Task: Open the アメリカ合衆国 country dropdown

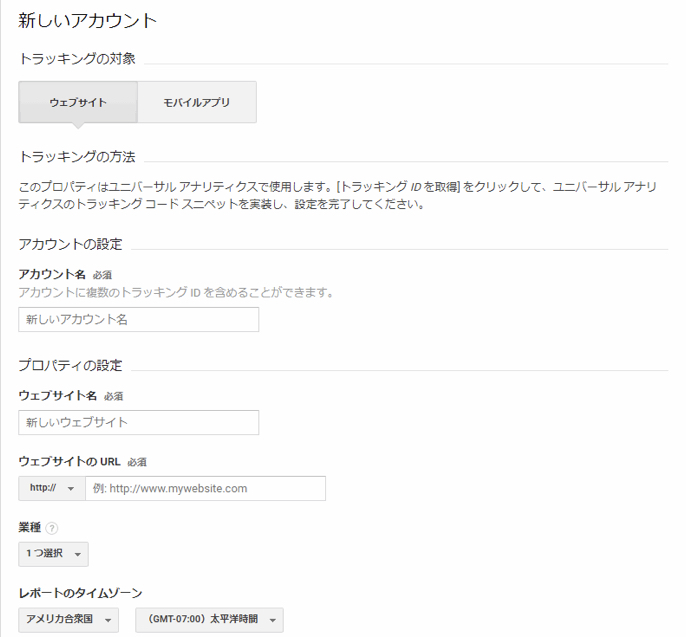Action: coord(69,620)
